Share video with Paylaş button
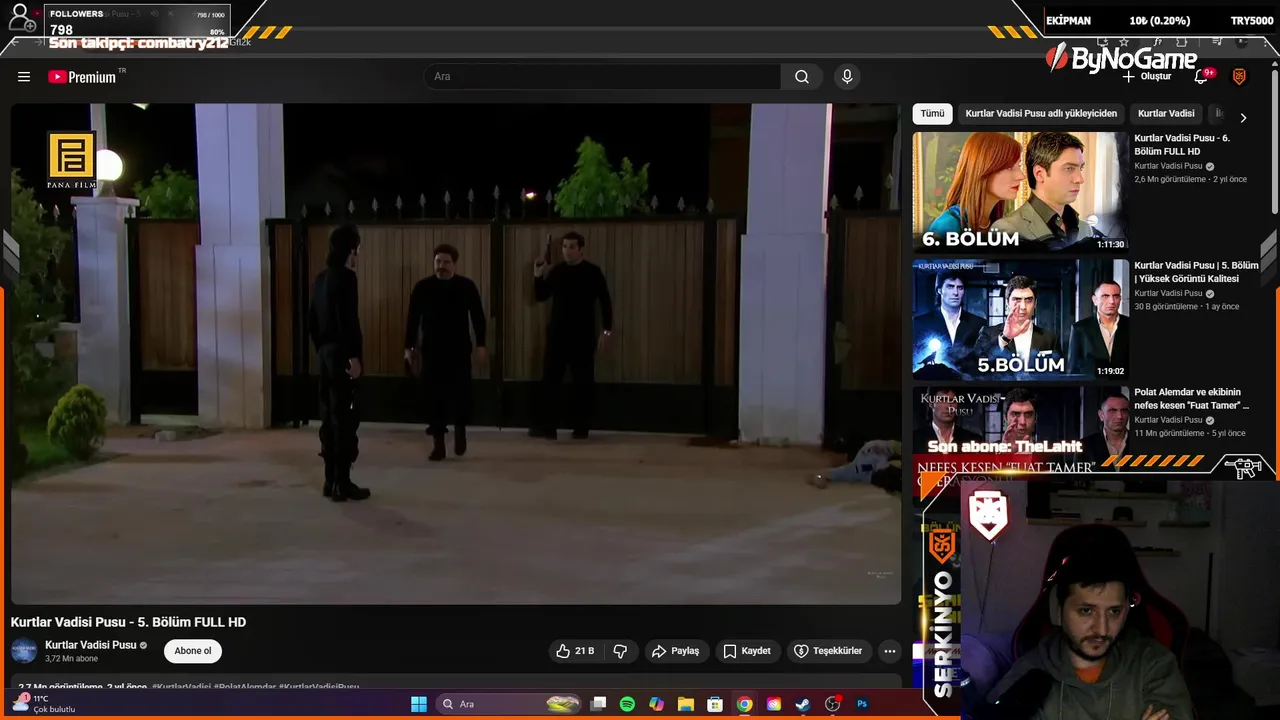This screenshot has width=1280, height=720. point(676,651)
